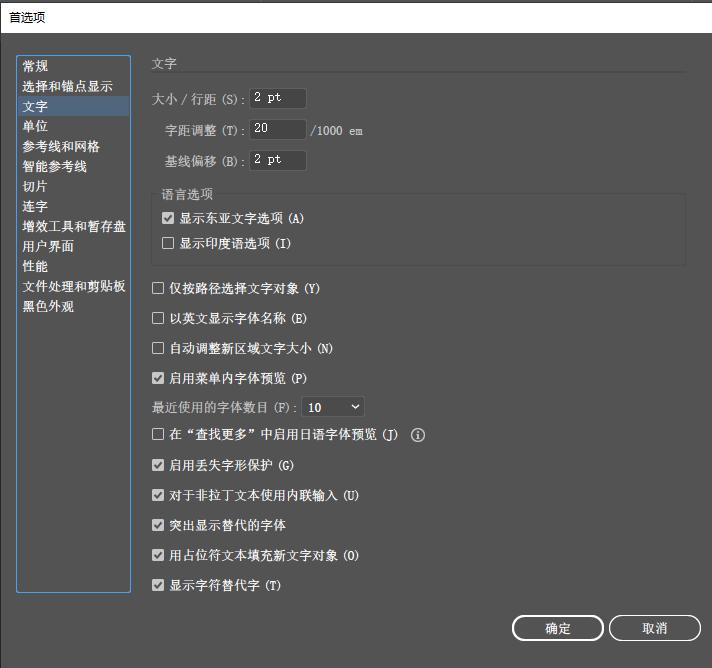Toggle 显示东亚文字选项 checkbox
The height and width of the screenshot is (668, 712).
point(168,218)
